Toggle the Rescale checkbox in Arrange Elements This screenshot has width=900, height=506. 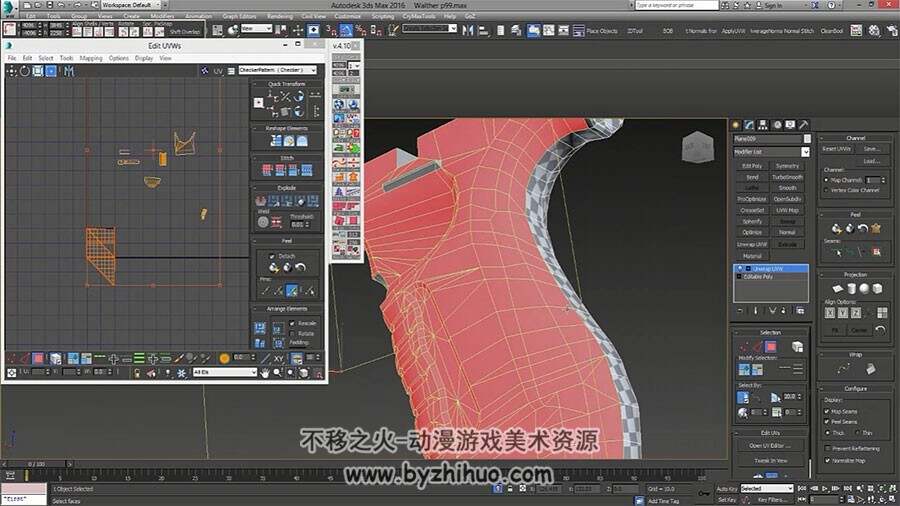(x=292, y=324)
